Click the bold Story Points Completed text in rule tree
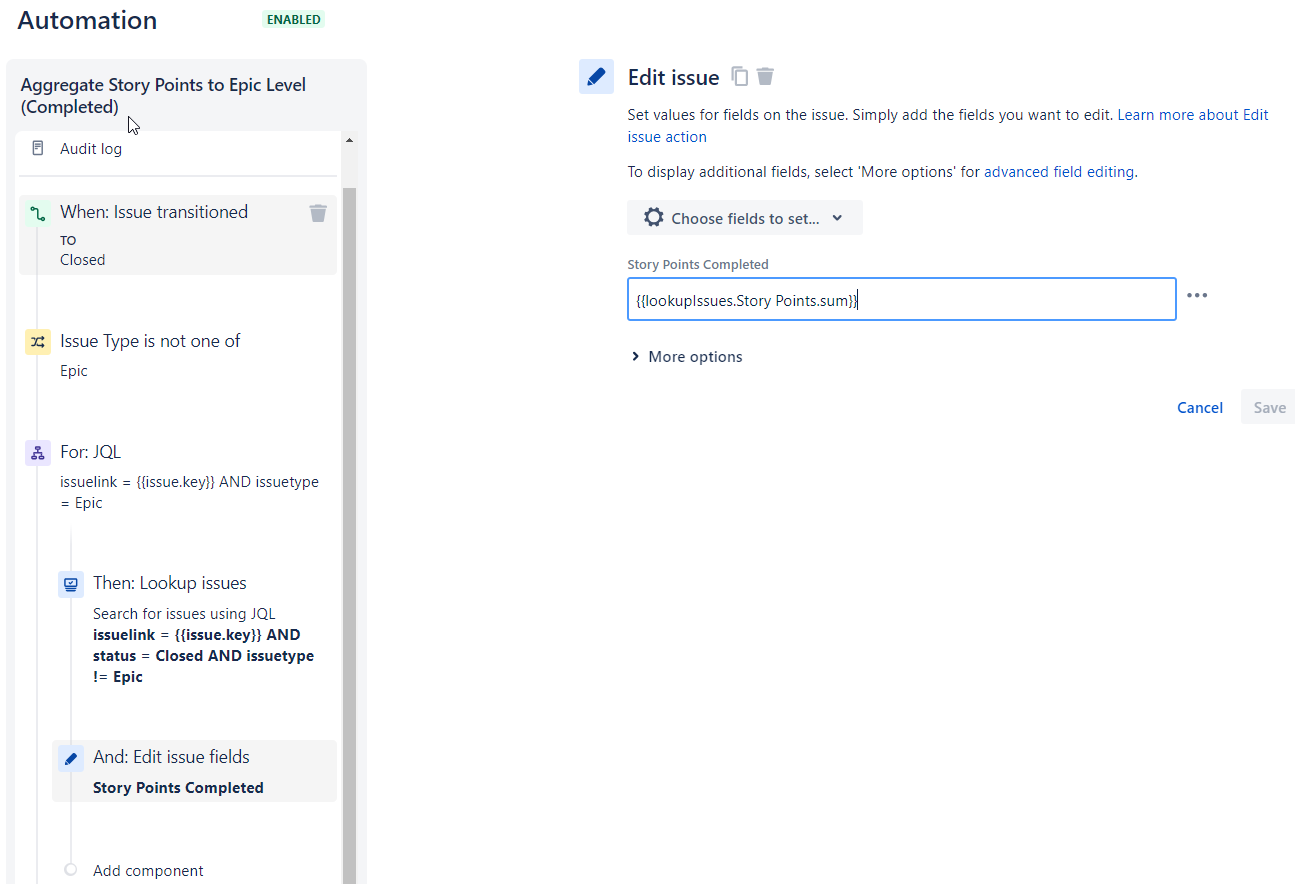 (x=178, y=788)
